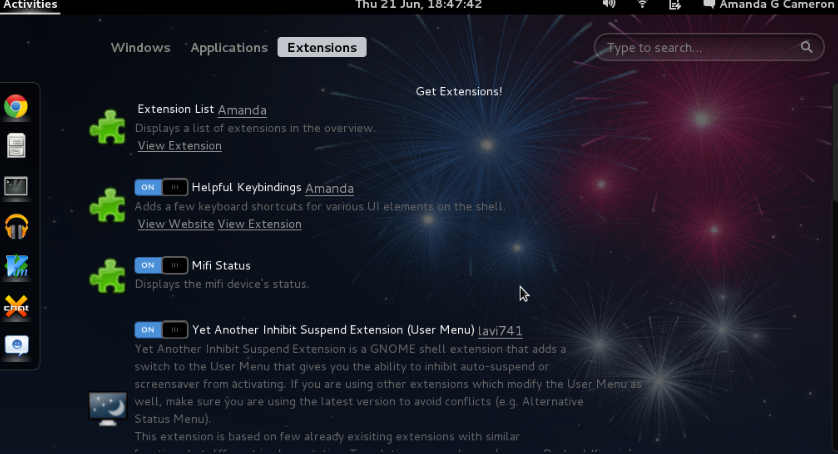Click the Activities button
The height and width of the screenshot is (454, 838).
30,5
